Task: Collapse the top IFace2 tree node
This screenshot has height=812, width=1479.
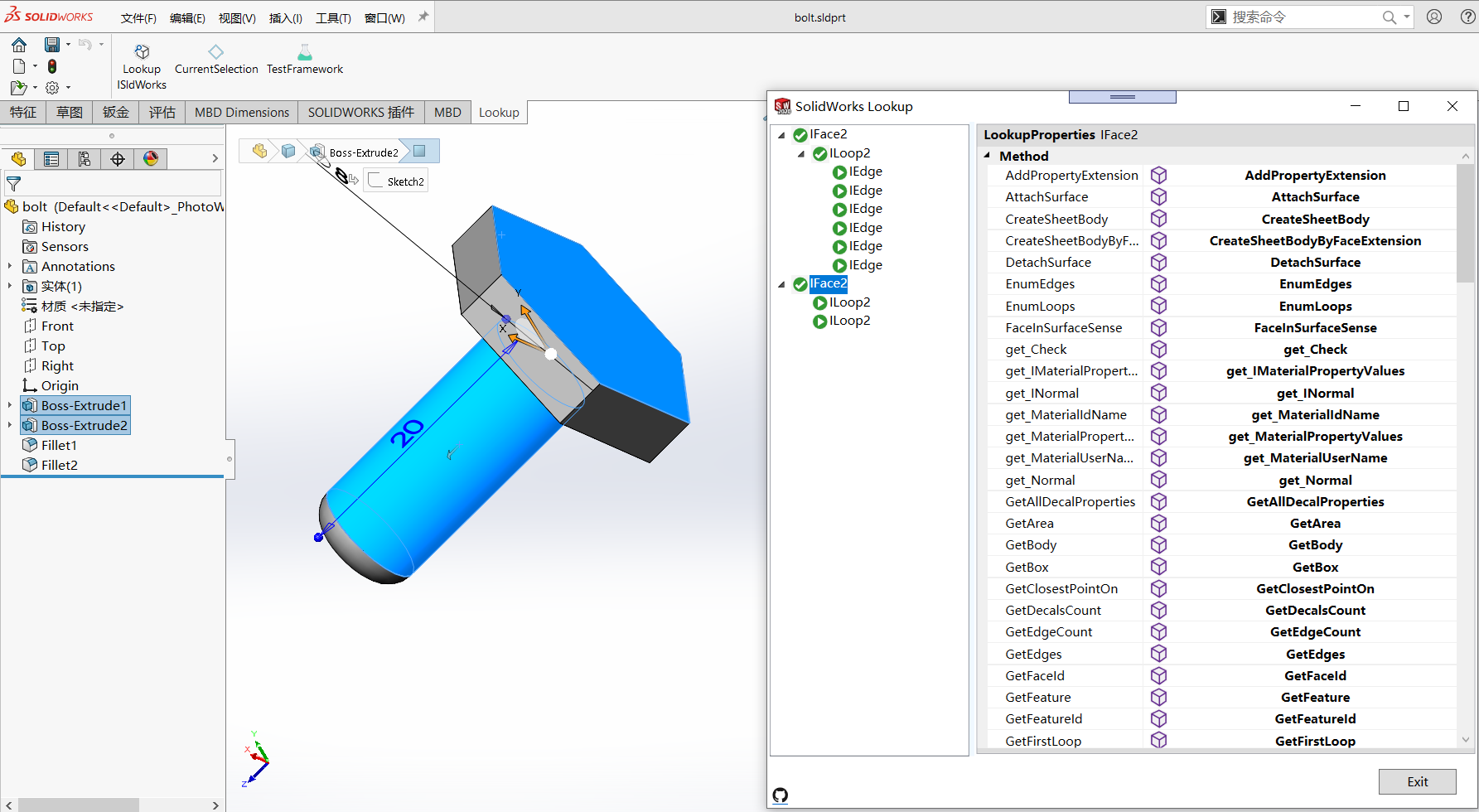Action: (x=781, y=135)
